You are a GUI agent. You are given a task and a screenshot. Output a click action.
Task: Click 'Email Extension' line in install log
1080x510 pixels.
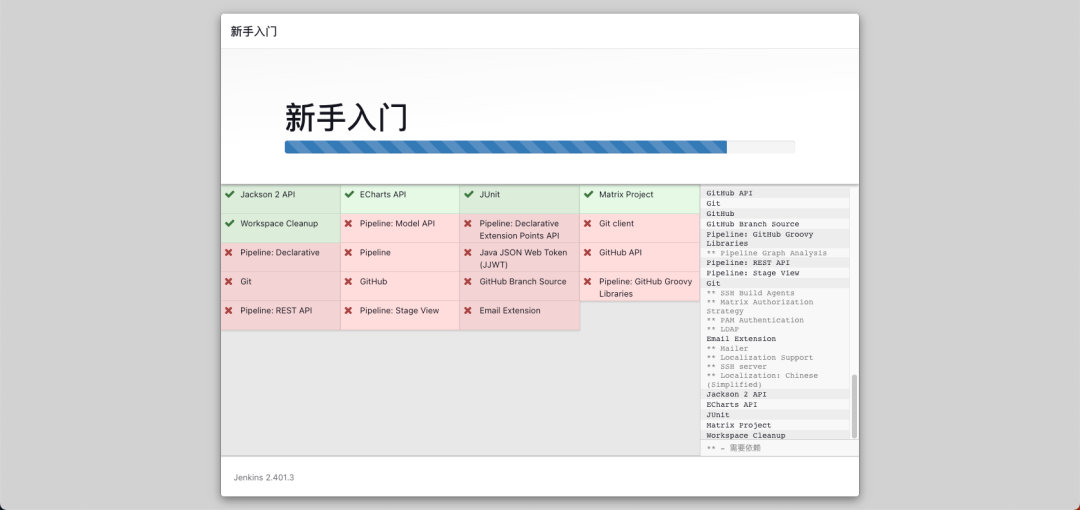[x=741, y=339]
